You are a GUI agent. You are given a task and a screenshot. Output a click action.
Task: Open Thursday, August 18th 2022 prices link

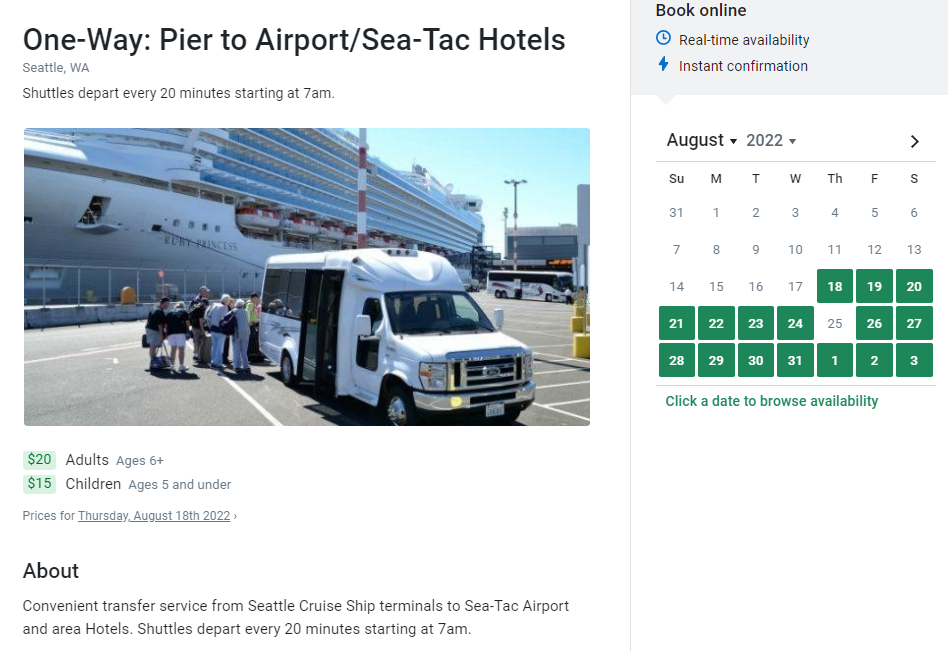pos(154,516)
